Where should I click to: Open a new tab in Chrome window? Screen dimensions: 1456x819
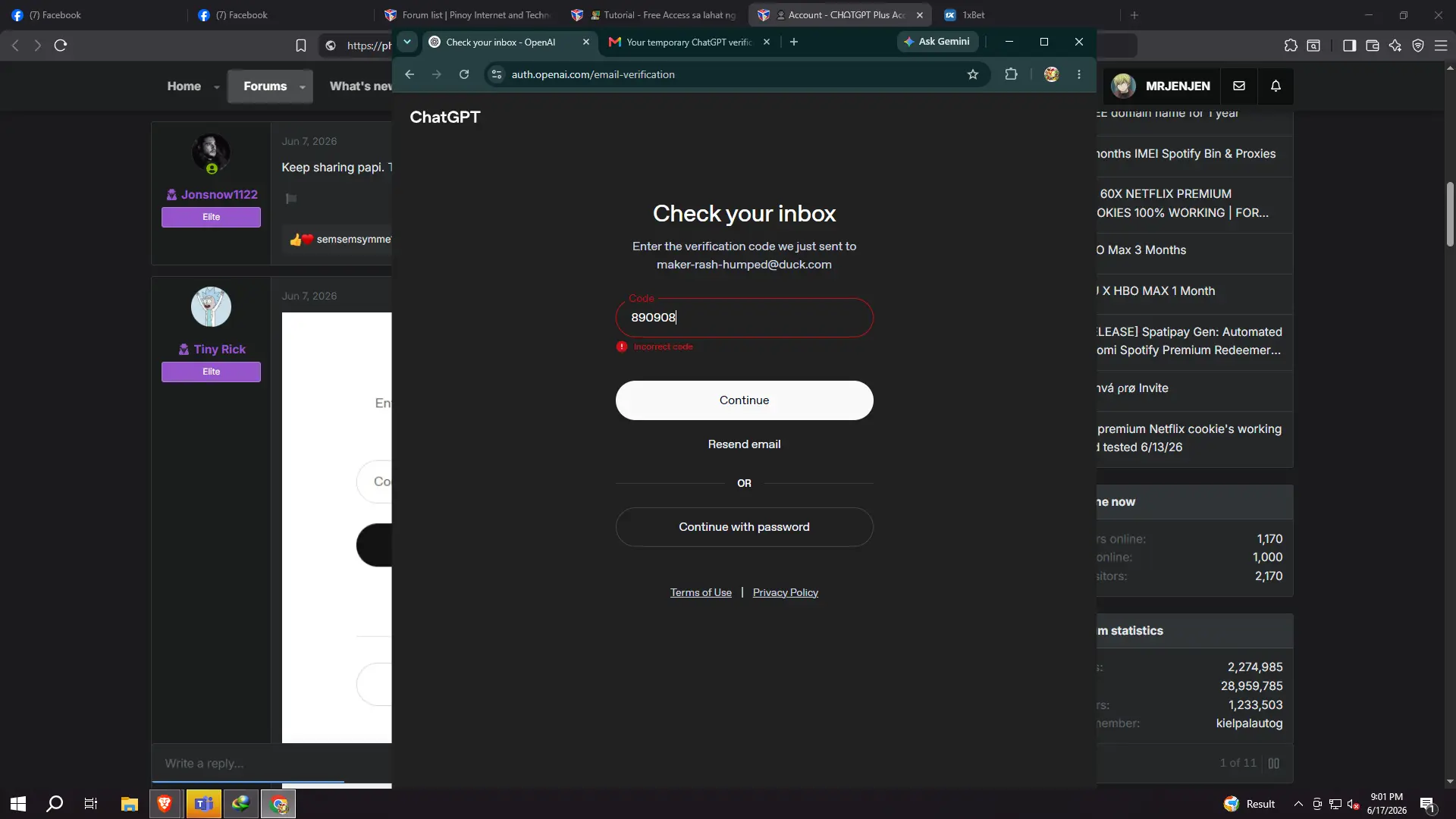click(x=794, y=42)
